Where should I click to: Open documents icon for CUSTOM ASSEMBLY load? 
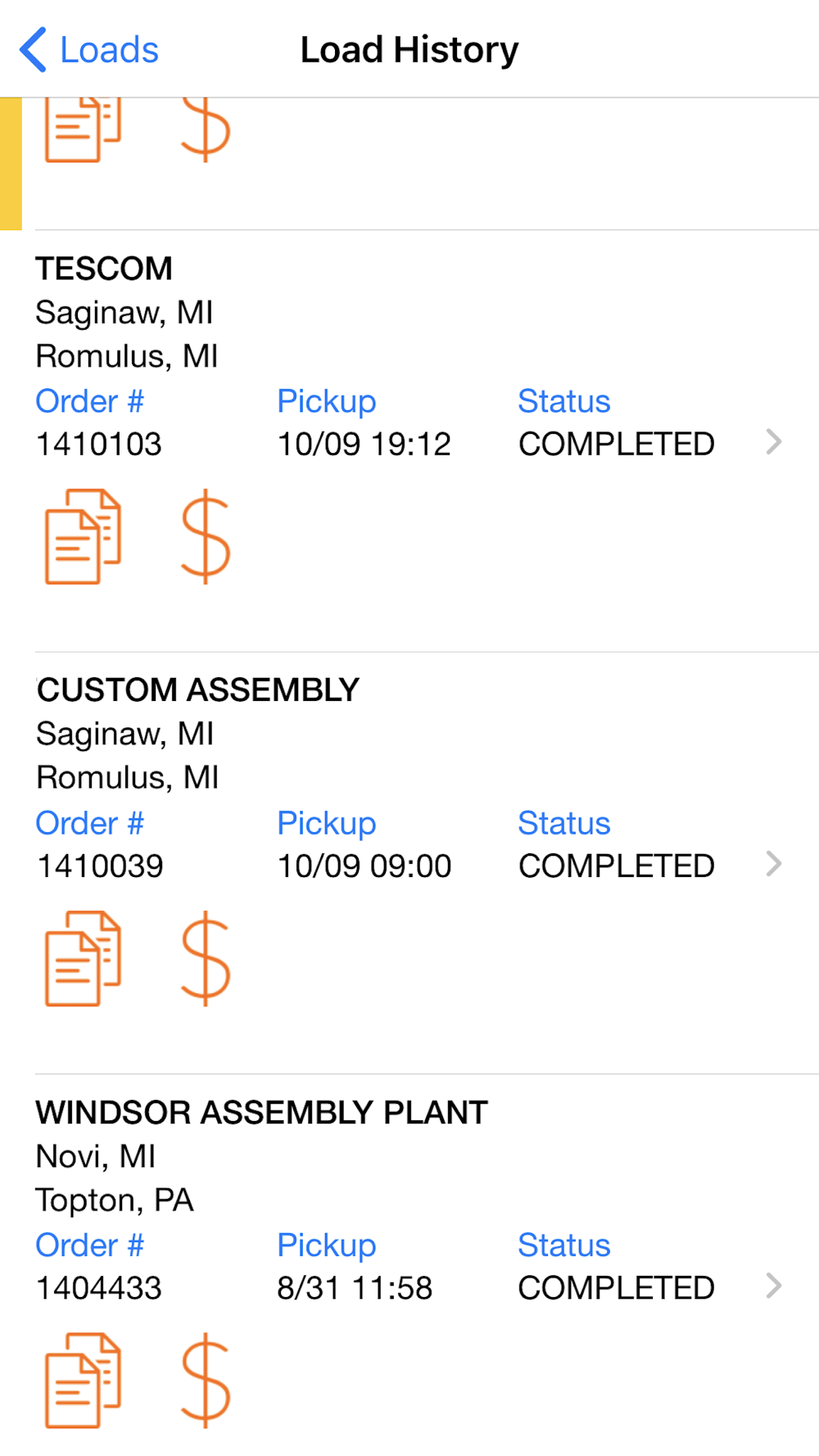83,959
